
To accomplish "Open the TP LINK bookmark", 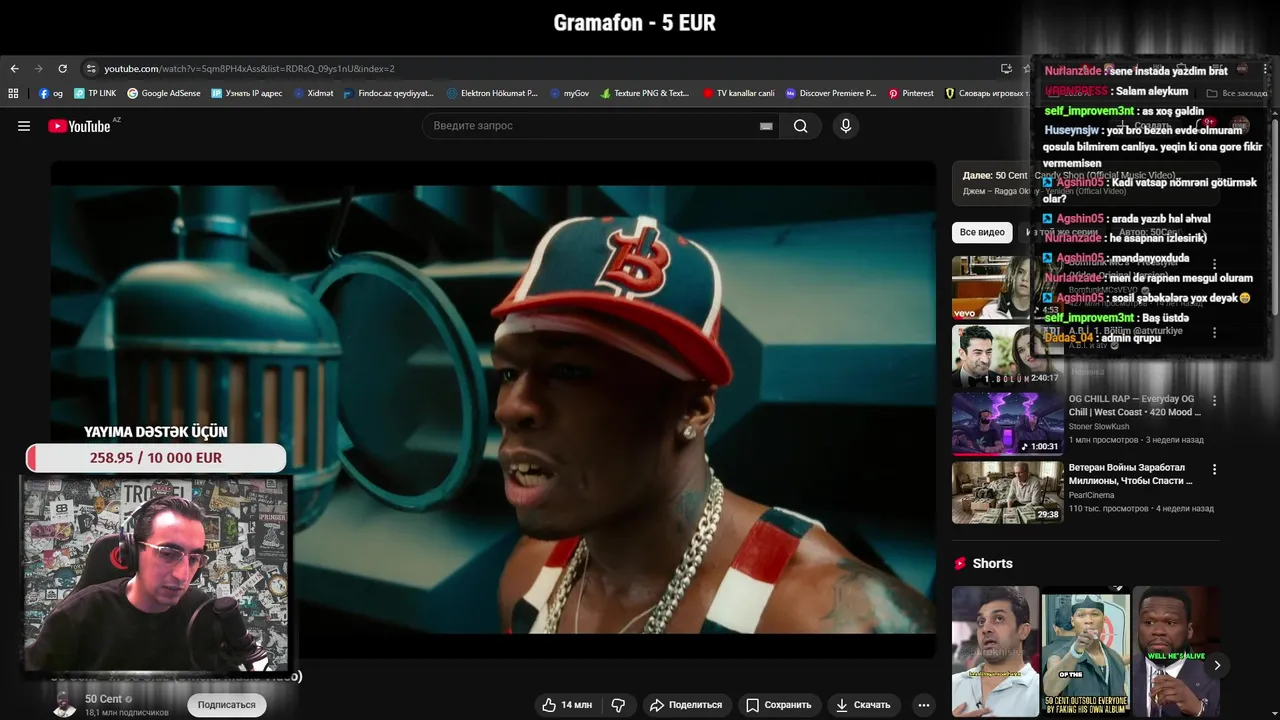I will point(95,93).
